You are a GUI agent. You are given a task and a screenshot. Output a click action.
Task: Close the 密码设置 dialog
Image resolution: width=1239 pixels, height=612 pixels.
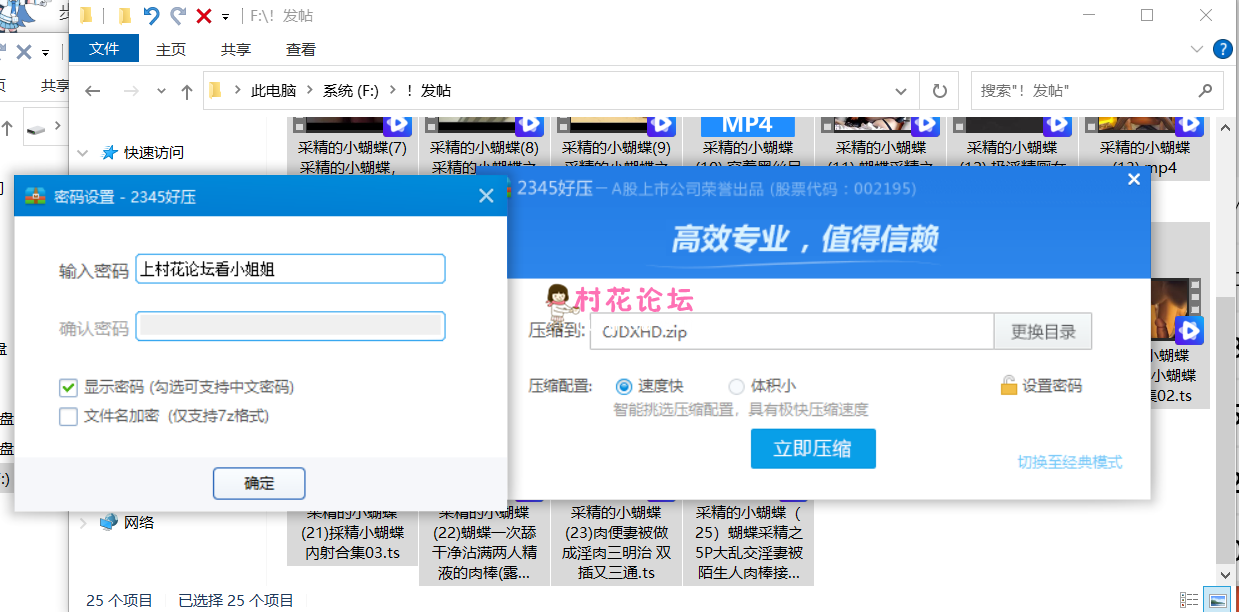click(486, 196)
